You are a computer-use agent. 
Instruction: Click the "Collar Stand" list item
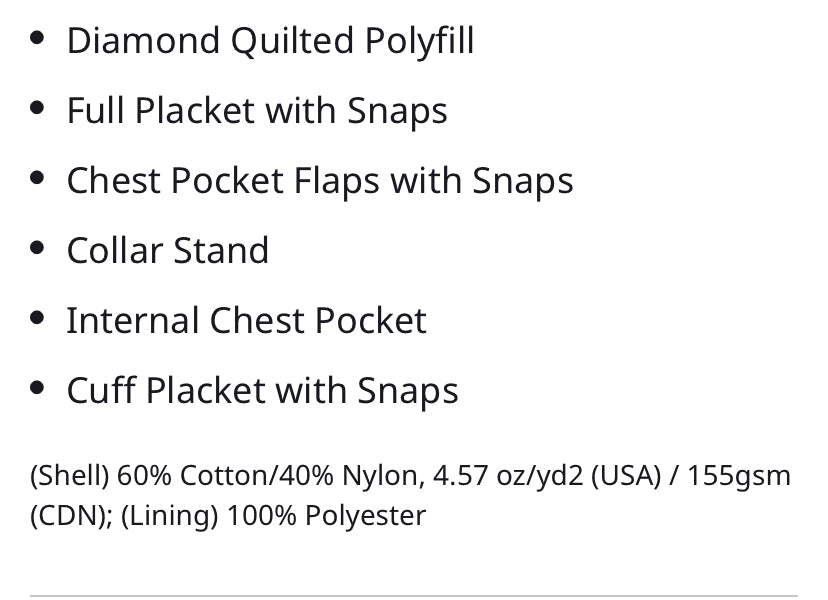tap(168, 250)
